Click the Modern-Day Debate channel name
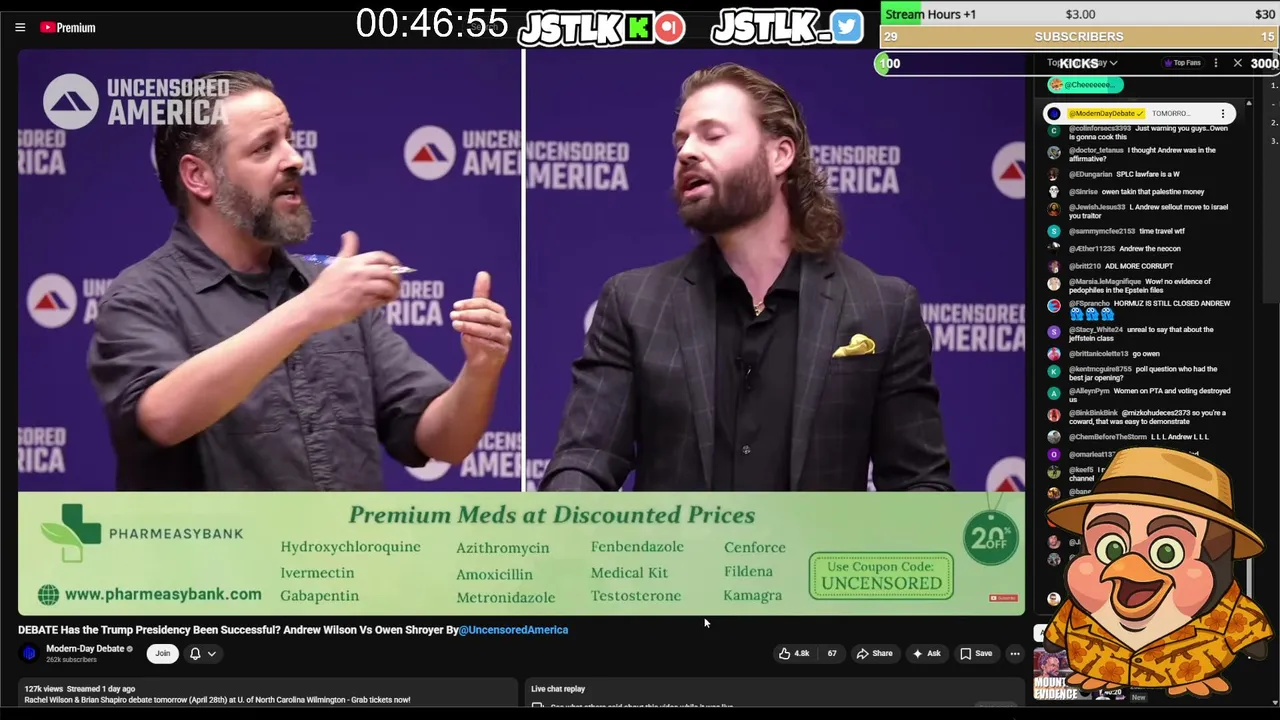Viewport: 1280px width, 720px height. 85,648
